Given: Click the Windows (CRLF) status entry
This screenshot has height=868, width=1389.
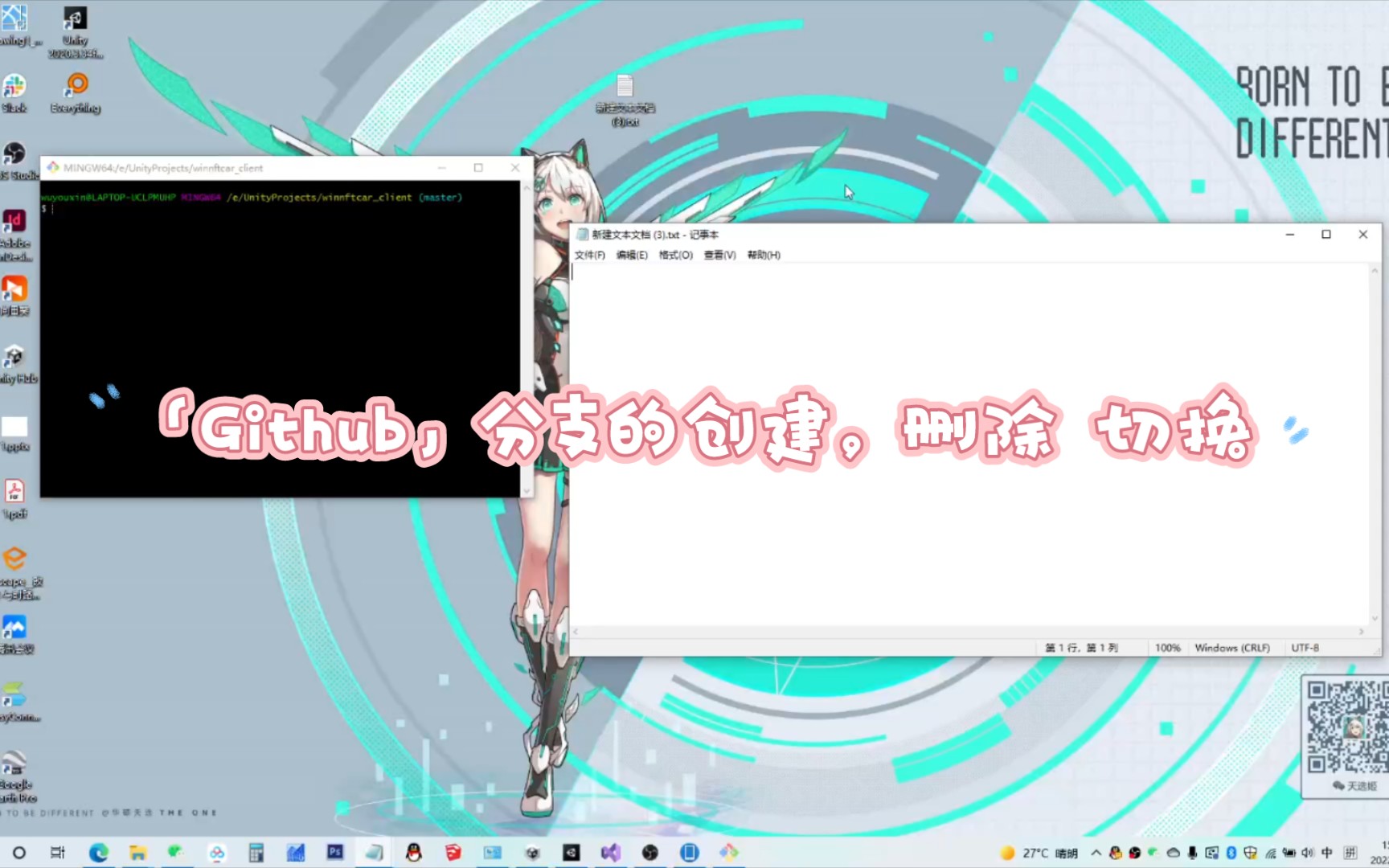Looking at the screenshot, I should (x=1231, y=648).
